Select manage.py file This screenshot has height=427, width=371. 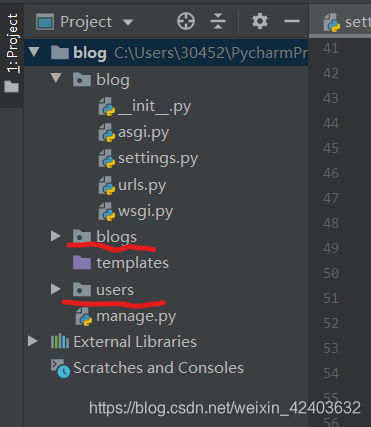point(166,316)
